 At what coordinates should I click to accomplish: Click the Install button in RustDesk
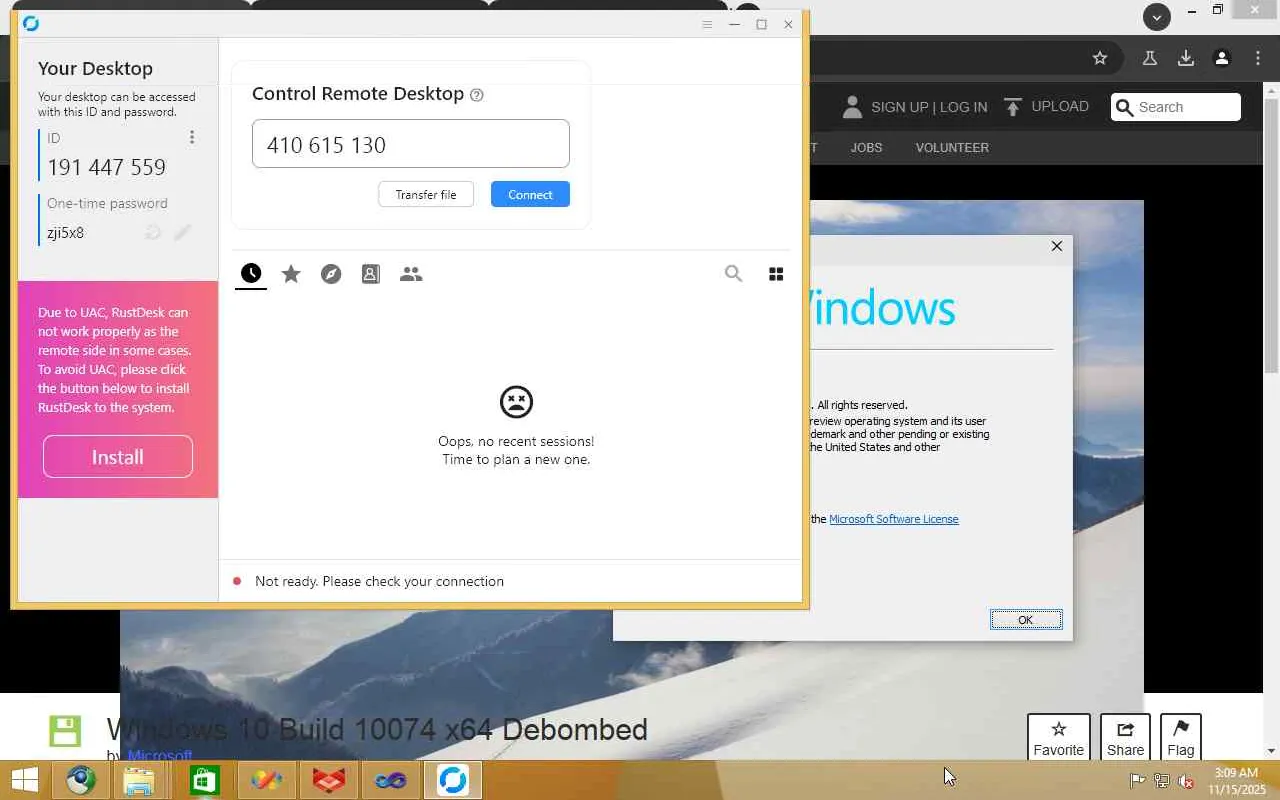click(118, 457)
